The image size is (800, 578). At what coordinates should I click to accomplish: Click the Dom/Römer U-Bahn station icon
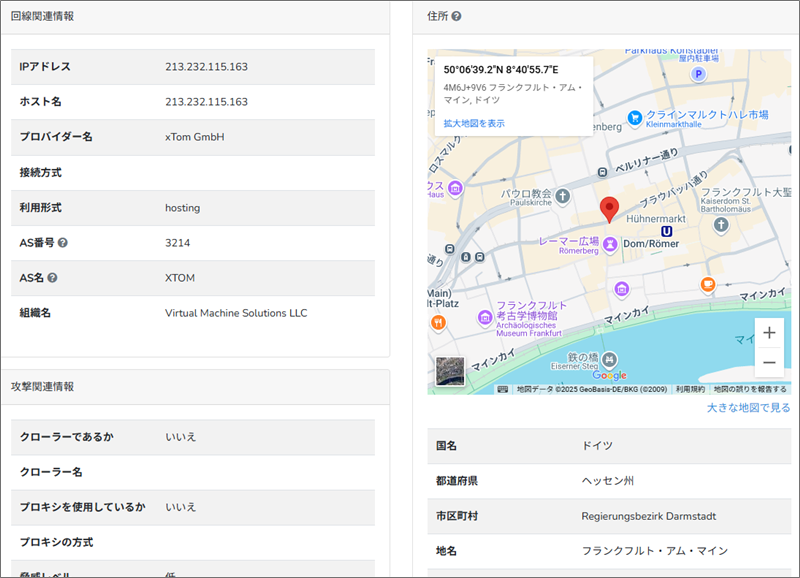click(x=666, y=232)
